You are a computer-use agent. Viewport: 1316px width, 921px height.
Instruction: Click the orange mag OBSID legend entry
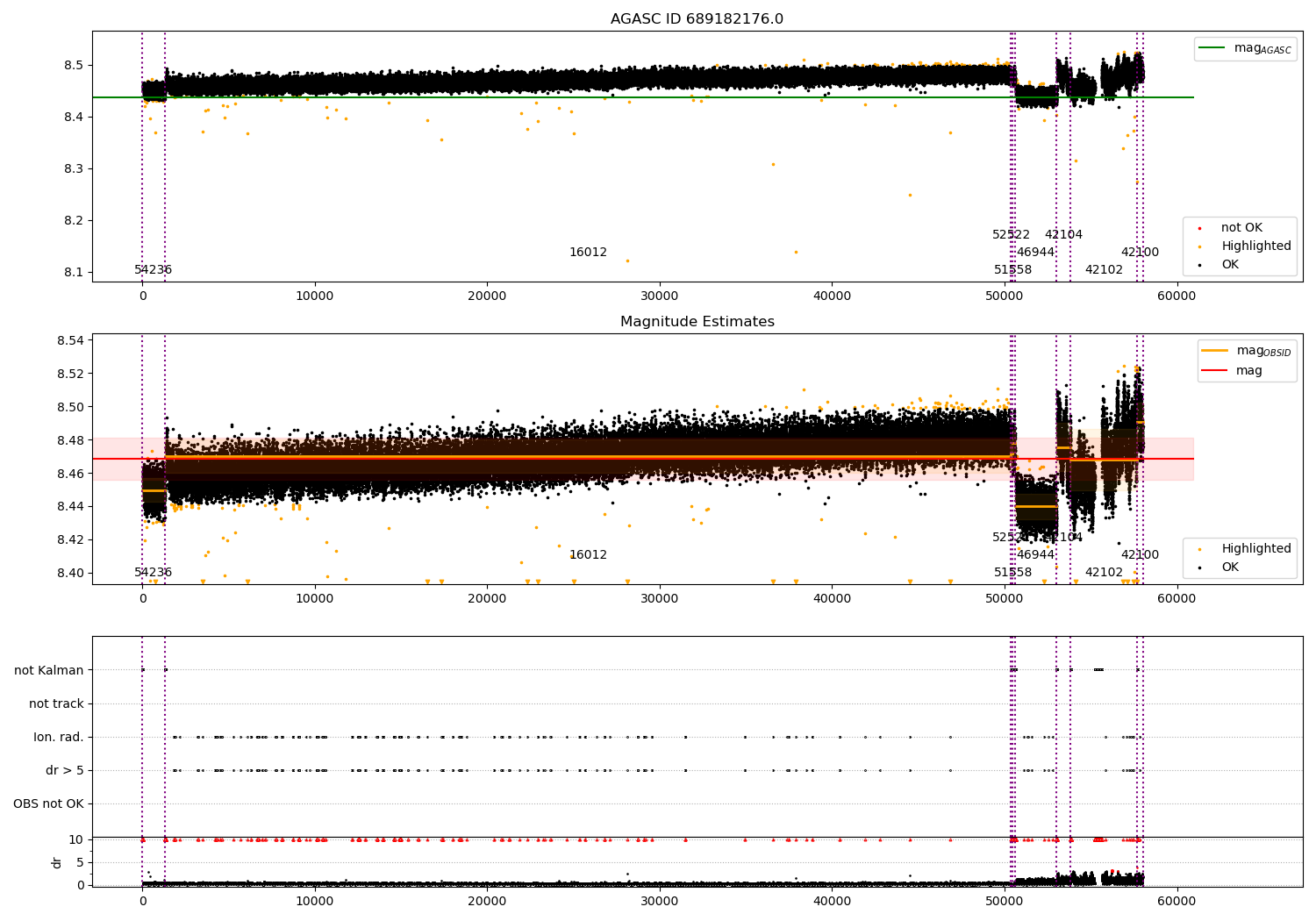(1215, 351)
